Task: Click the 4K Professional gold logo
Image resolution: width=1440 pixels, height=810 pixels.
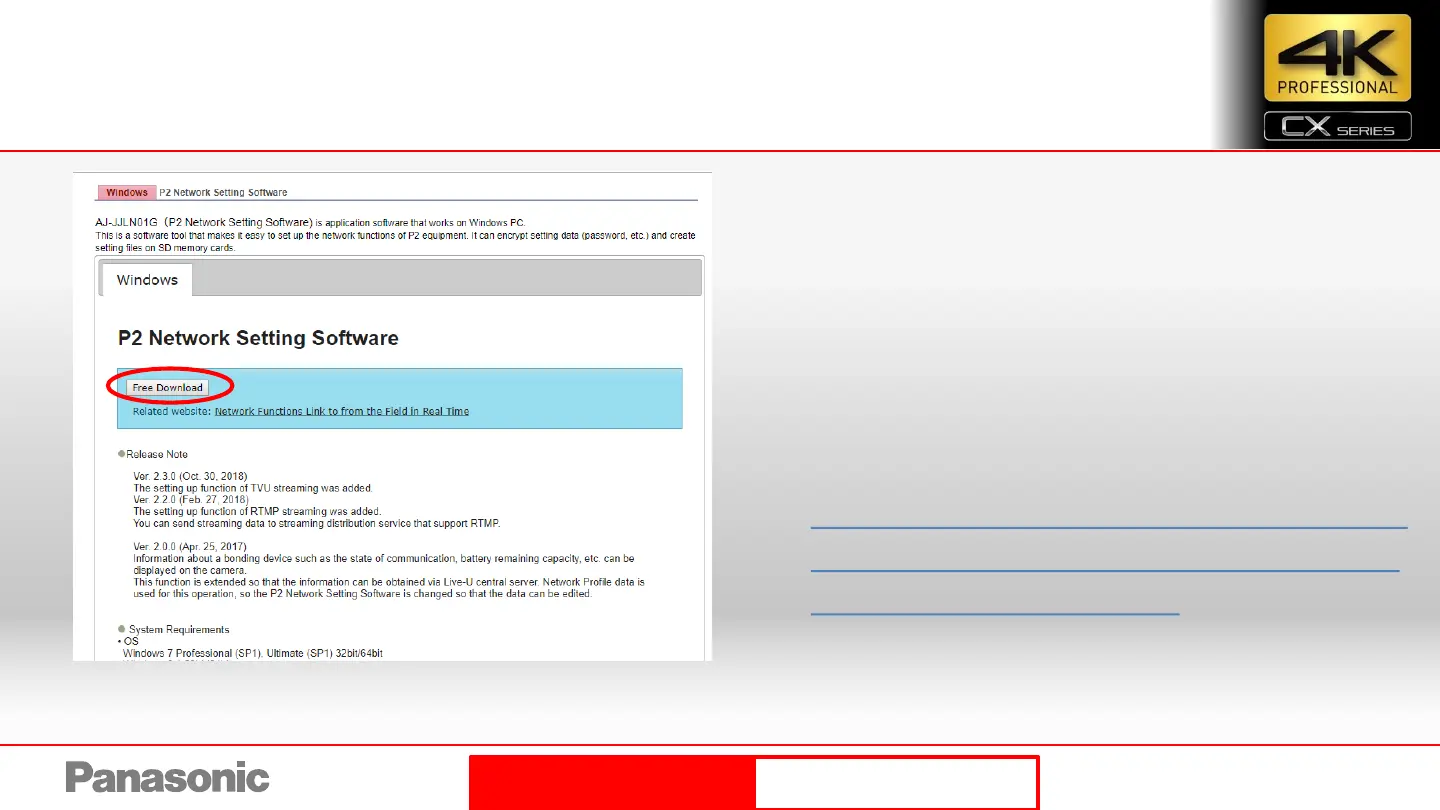Action: tap(1337, 58)
